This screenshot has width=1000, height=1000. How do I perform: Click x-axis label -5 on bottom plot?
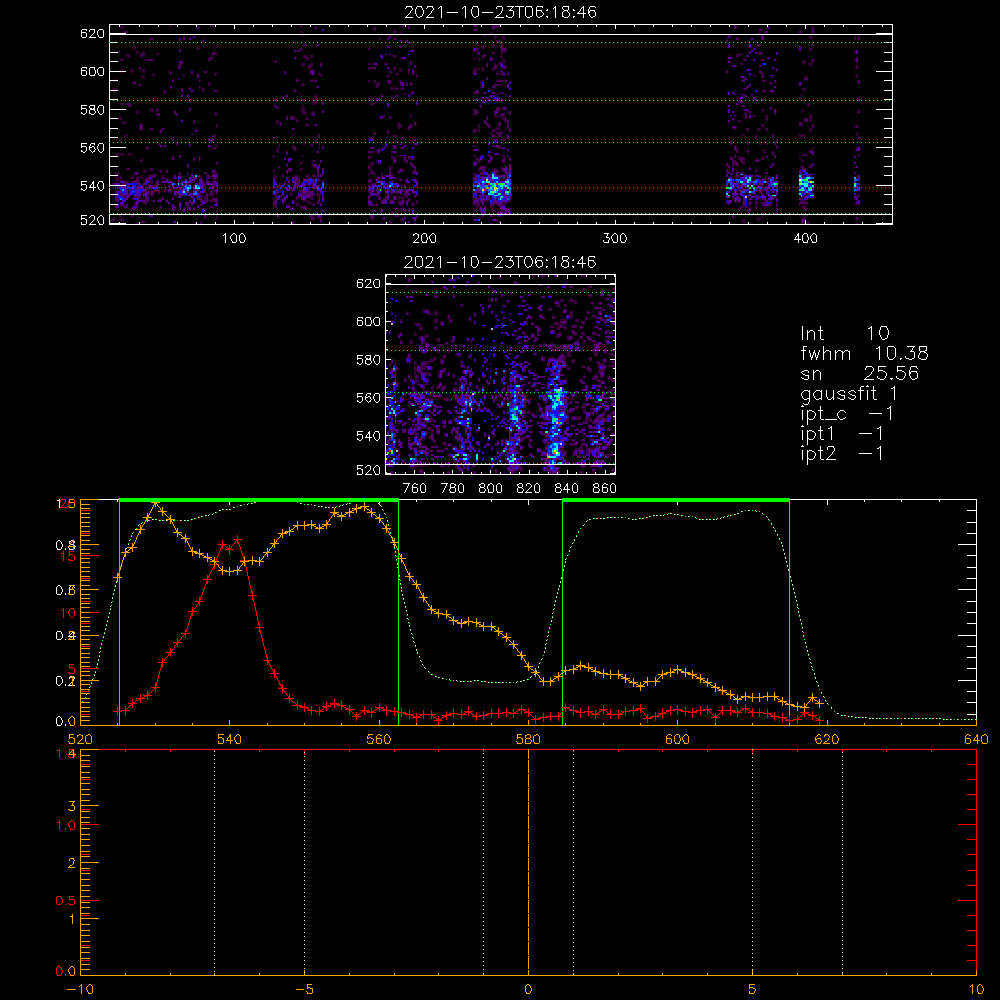pyautogui.click(x=304, y=990)
